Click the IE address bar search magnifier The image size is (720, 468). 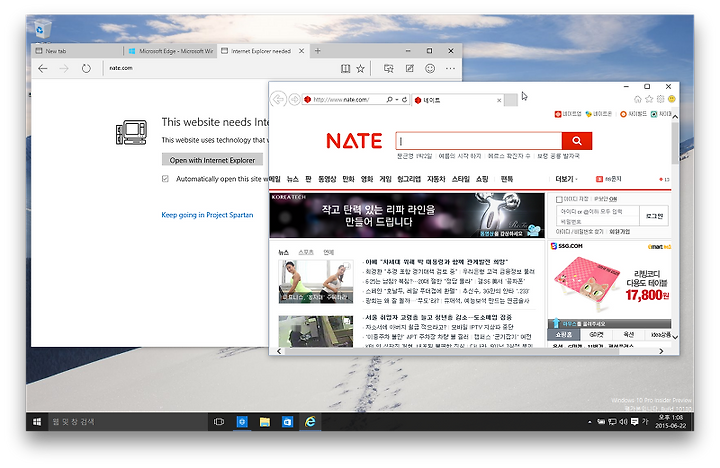tap(389, 99)
